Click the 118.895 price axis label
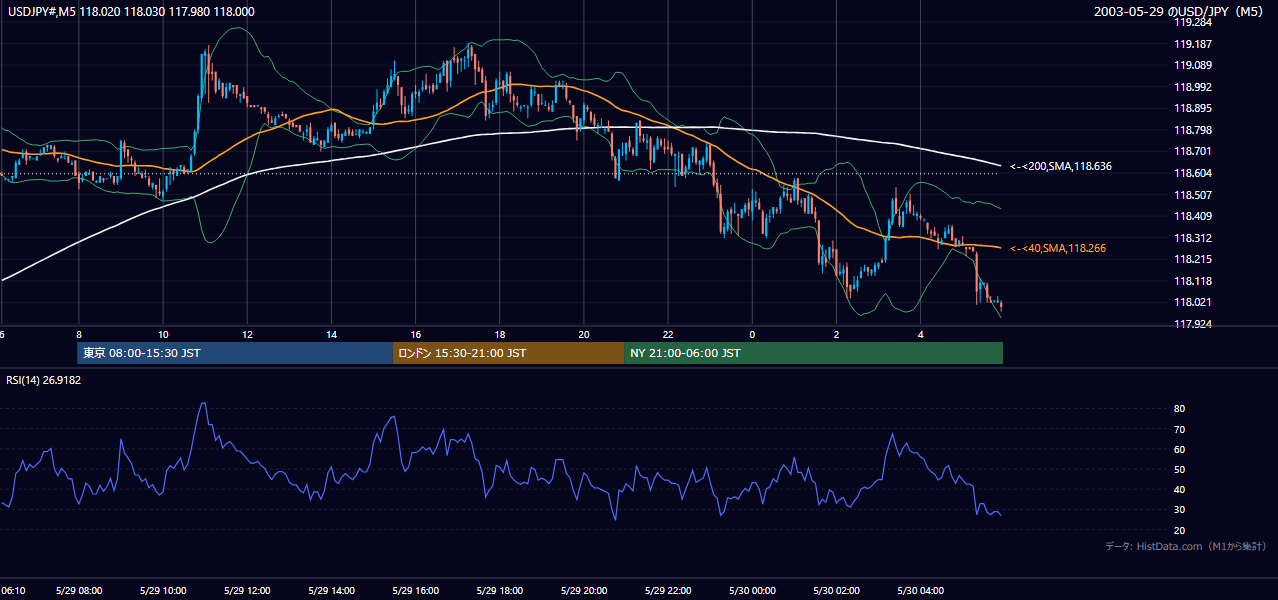Image resolution: width=1278 pixels, height=600 pixels. pos(1193,109)
